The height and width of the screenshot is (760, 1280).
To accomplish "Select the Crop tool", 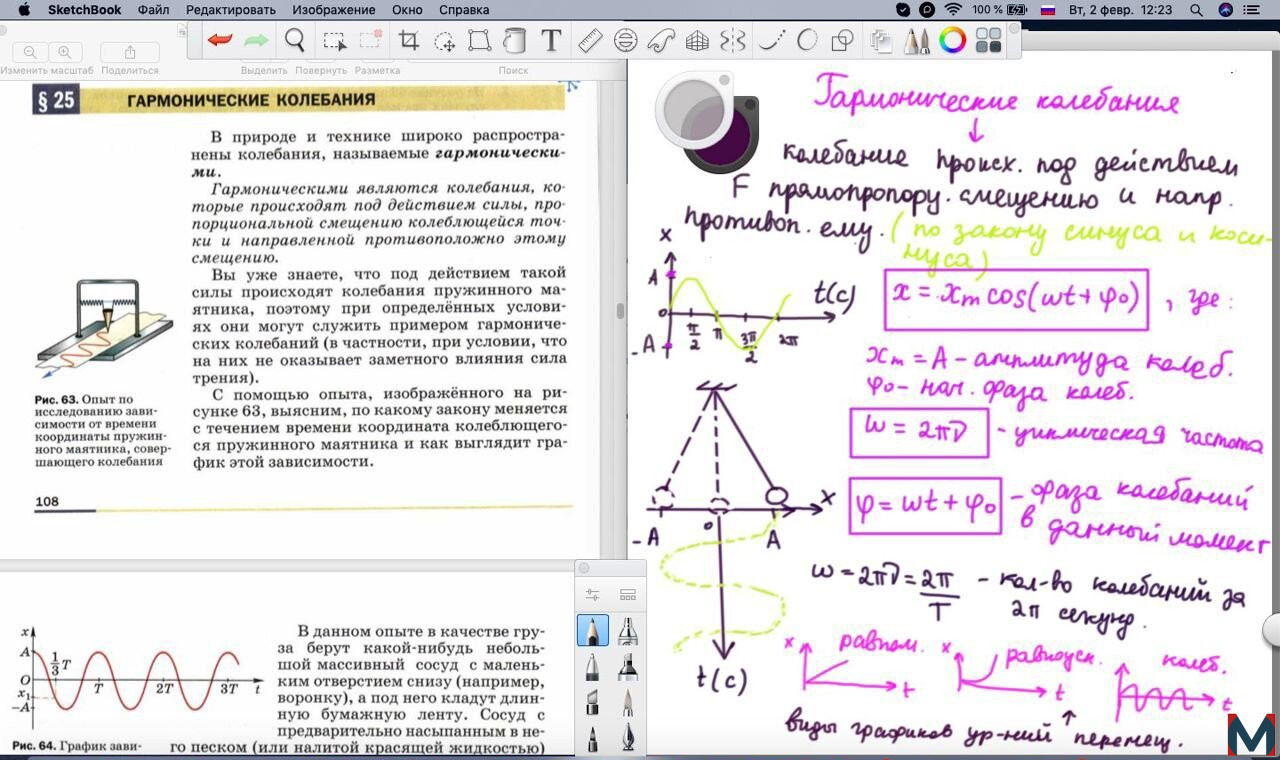I will click(x=408, y=40).
